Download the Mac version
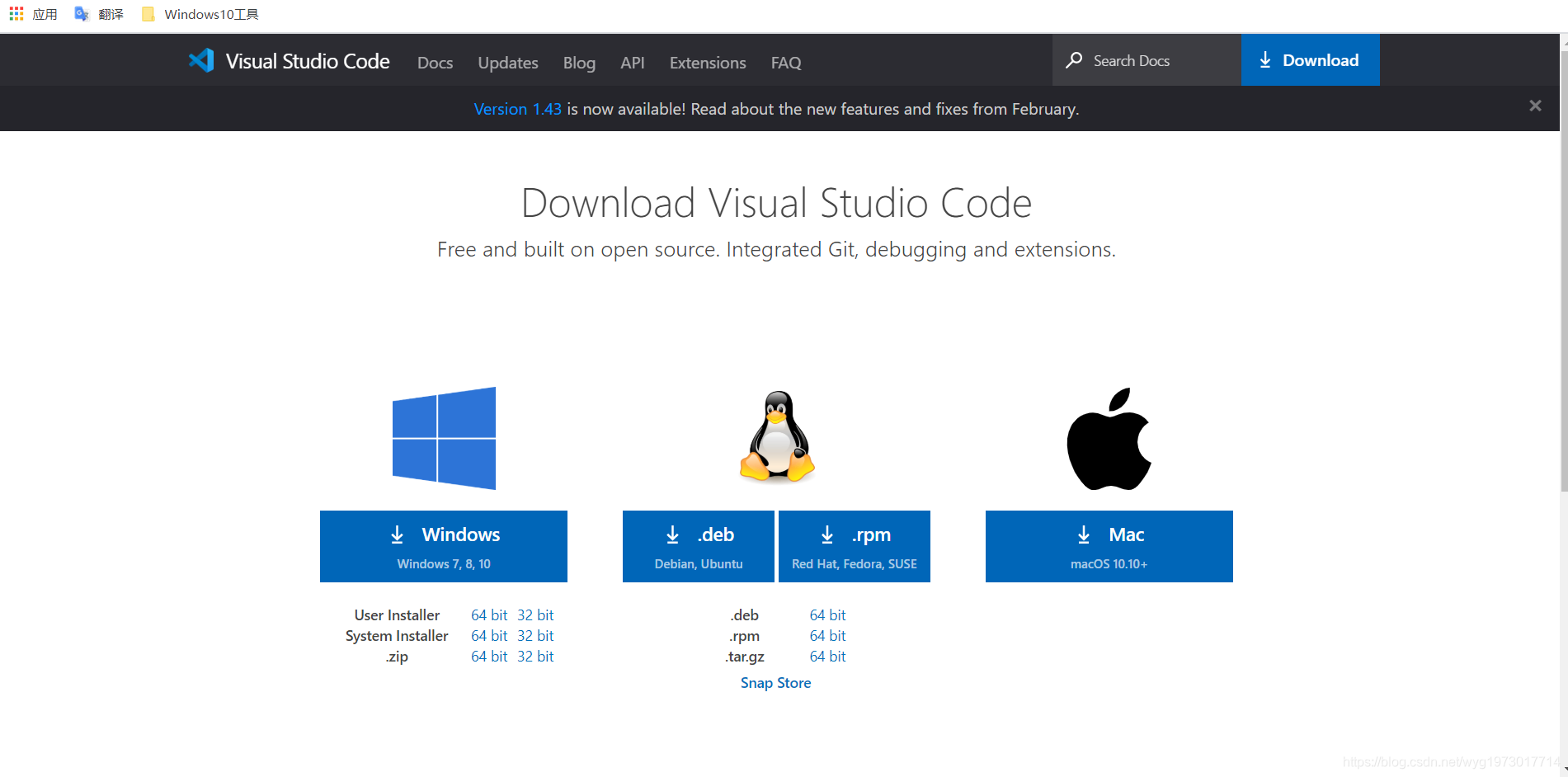1568x777 pixels. pos(1109,546)
